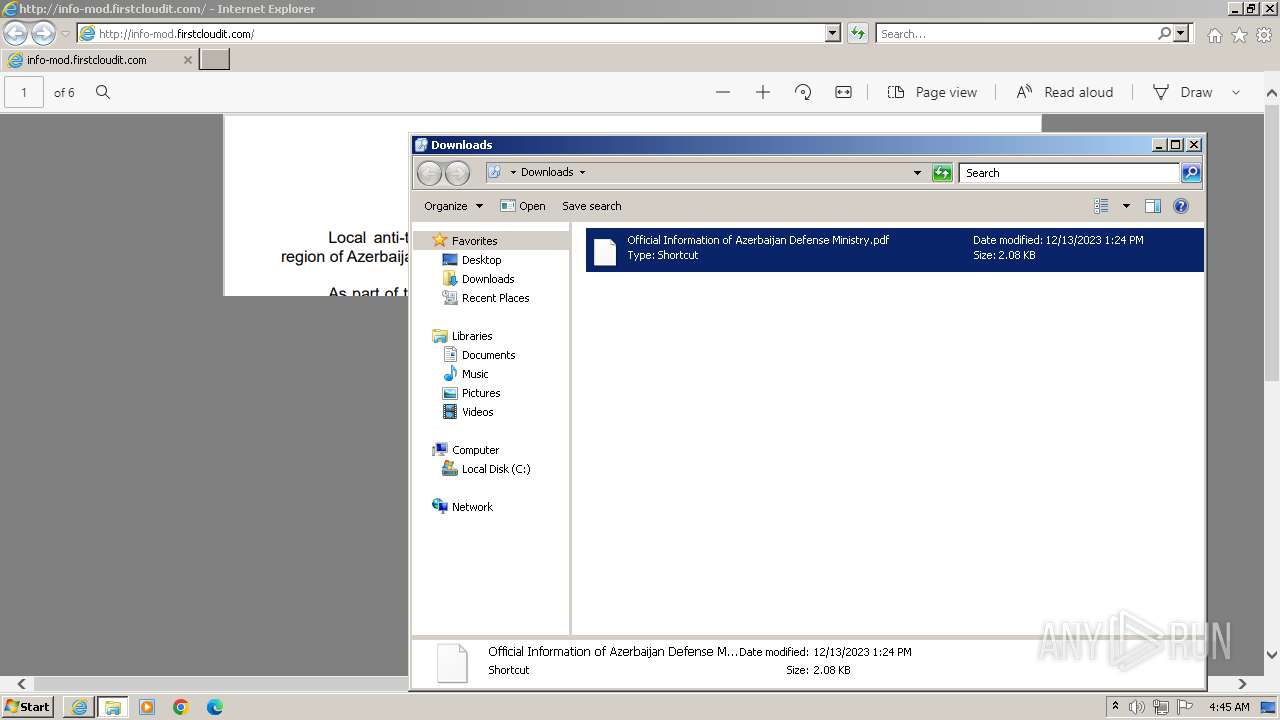Select Official Information of Azerbaijan Defense Ministry.pdf
Image resolution: width=1280 pixels, height=720 pixels.
tap(894, 249)
